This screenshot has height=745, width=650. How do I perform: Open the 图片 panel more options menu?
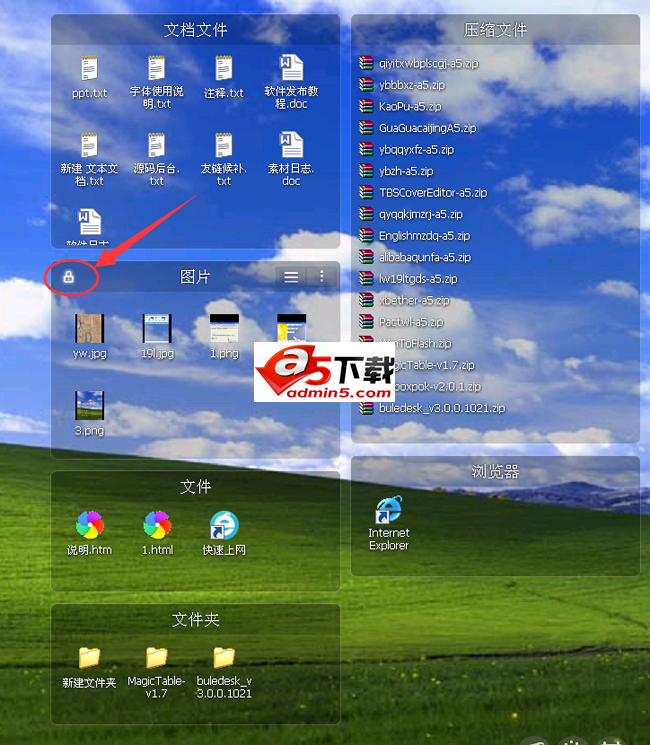tap(322, 277)
